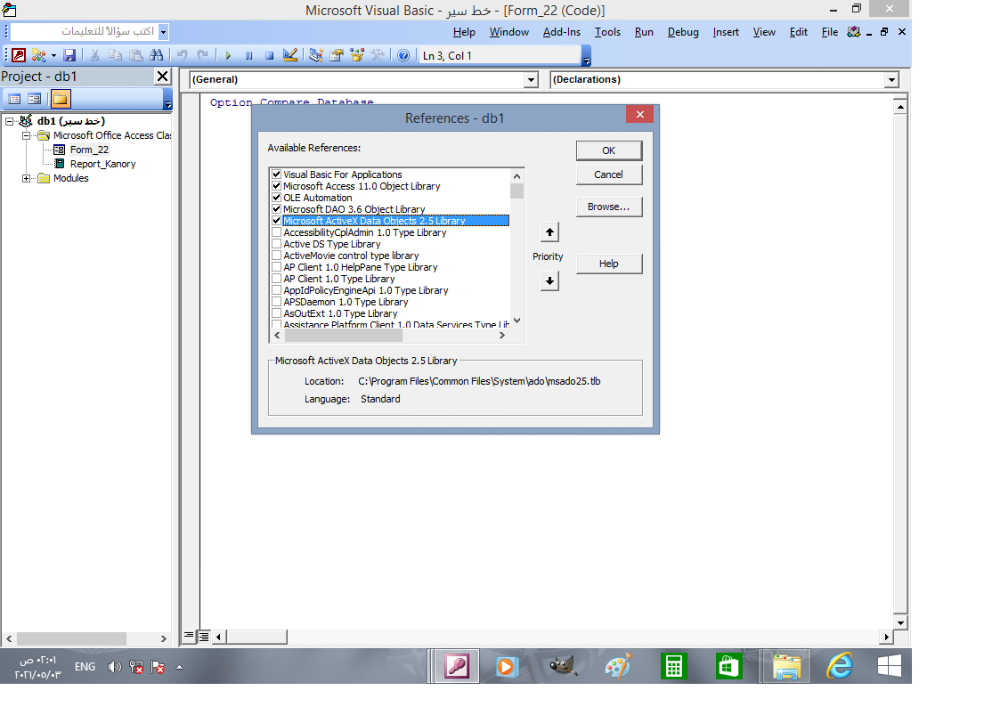Open the File menu

830,32
